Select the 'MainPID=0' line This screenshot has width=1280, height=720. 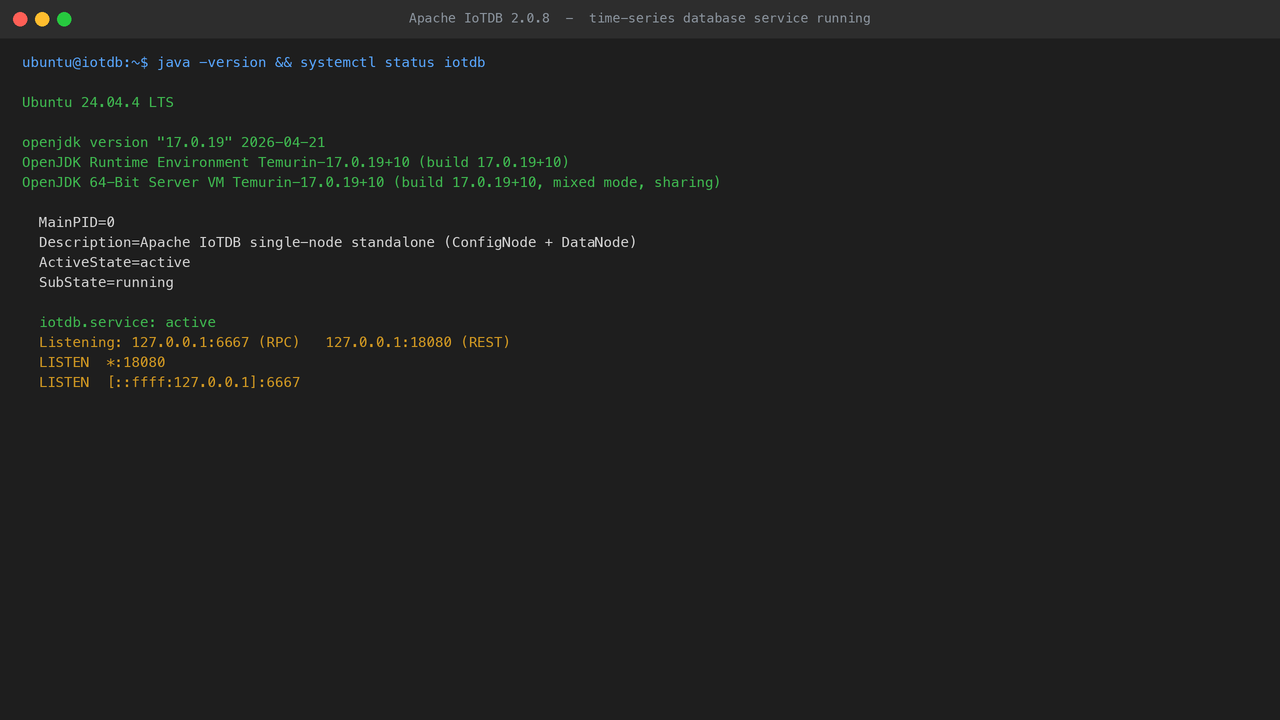[77, 222]
